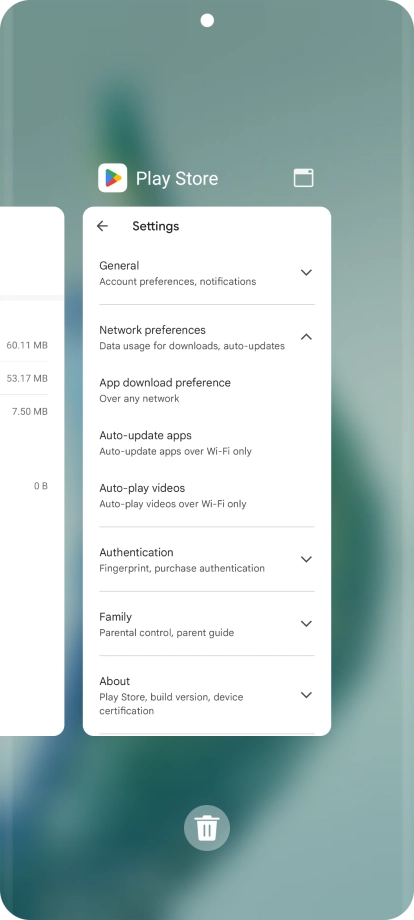Screen dimensions: 414x920
Task: Open split-screen window icon beside Play Store
Action: 303,178
